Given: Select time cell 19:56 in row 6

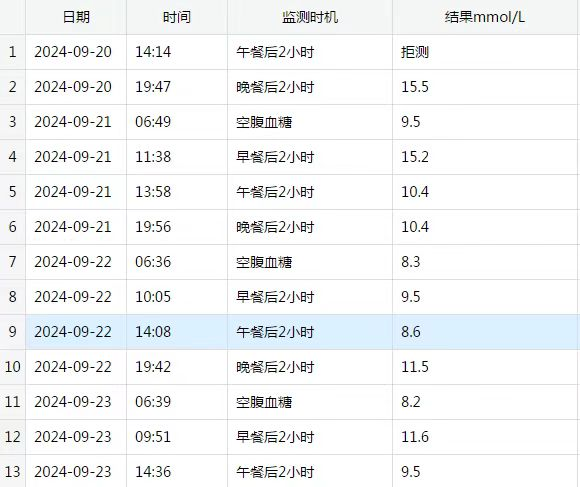Looking at the screenshot, I should tap(177, 227).
